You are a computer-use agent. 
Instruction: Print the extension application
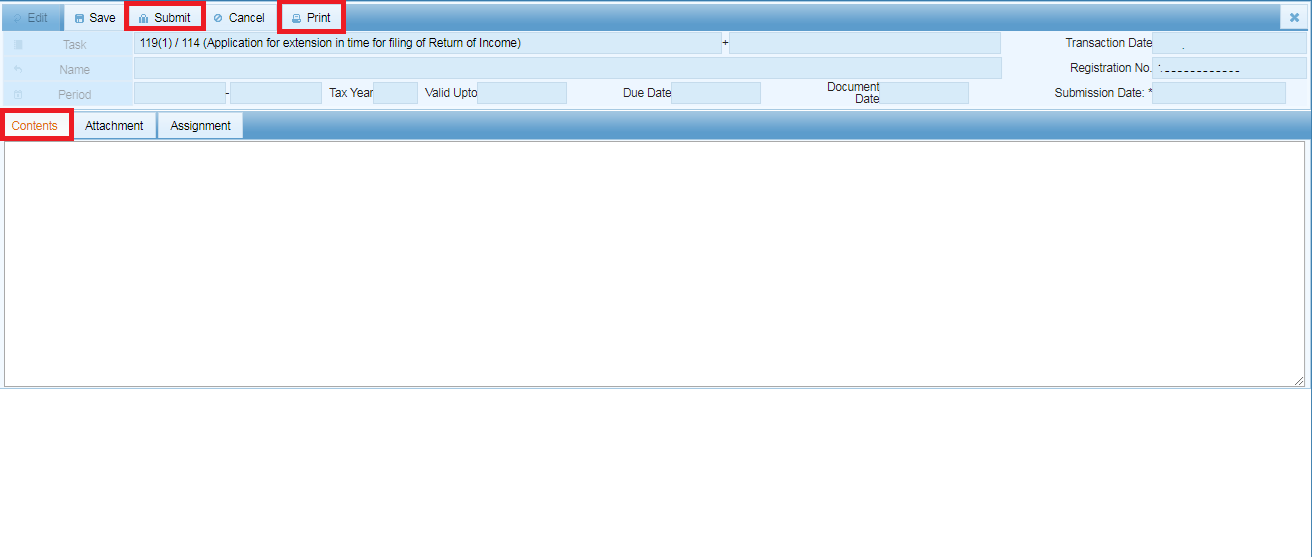[310, 18]
